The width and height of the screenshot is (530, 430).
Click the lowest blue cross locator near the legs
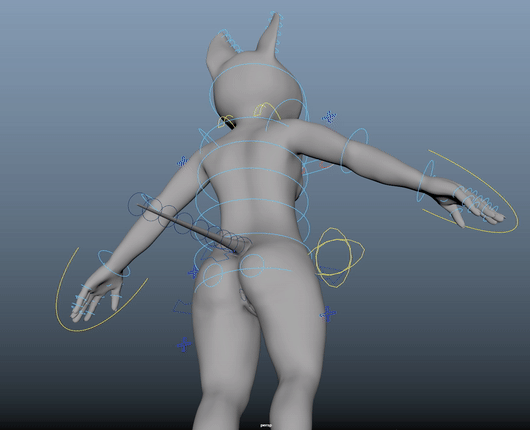tap(184, 344)
